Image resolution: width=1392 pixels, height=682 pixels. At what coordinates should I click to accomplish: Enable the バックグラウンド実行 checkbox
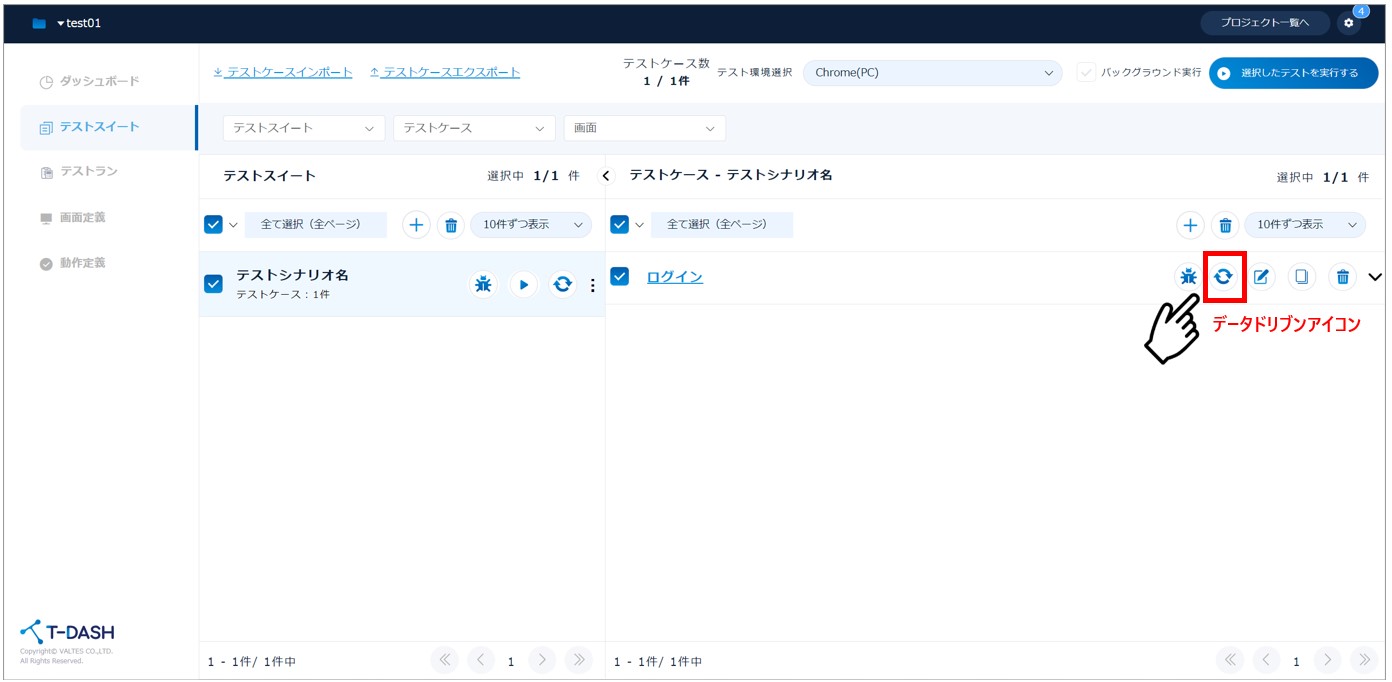(1086, 73)
